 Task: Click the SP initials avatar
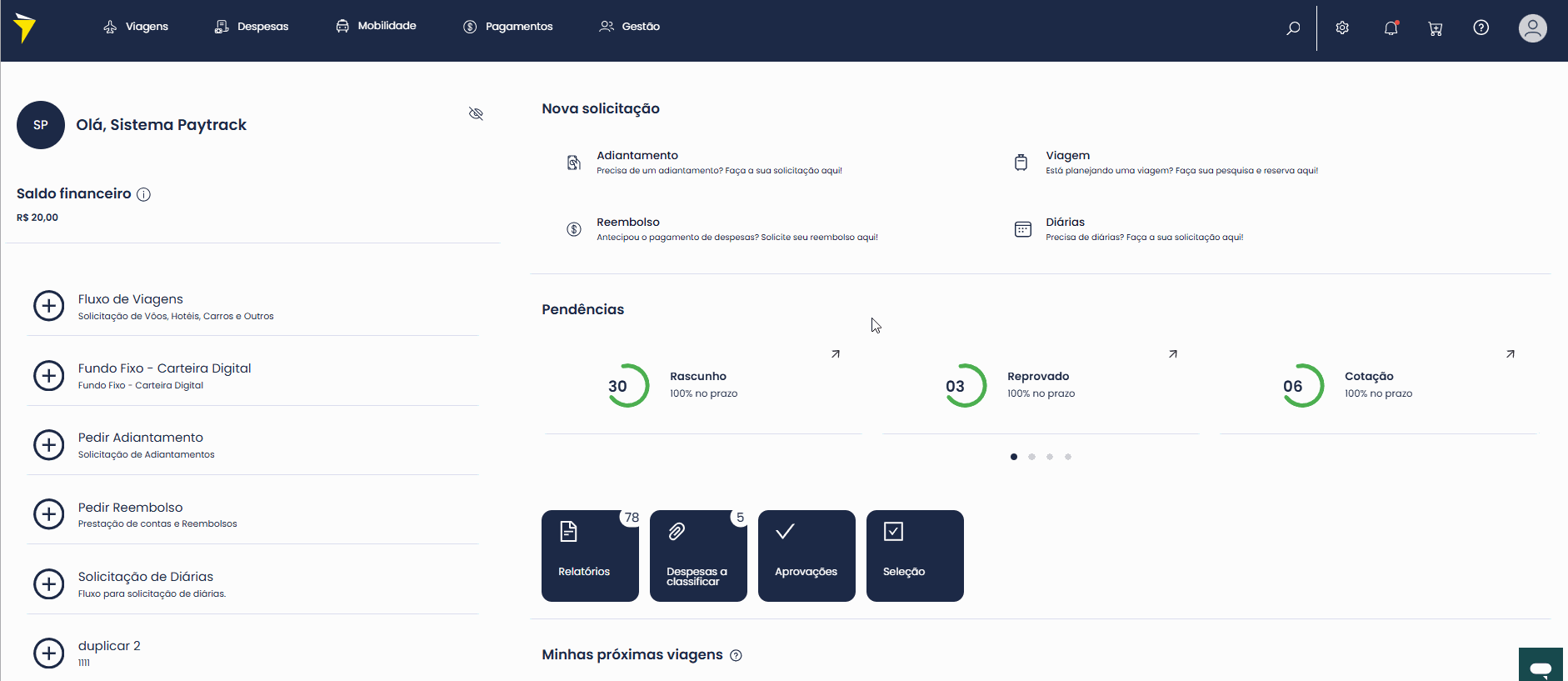pos(41,125)
